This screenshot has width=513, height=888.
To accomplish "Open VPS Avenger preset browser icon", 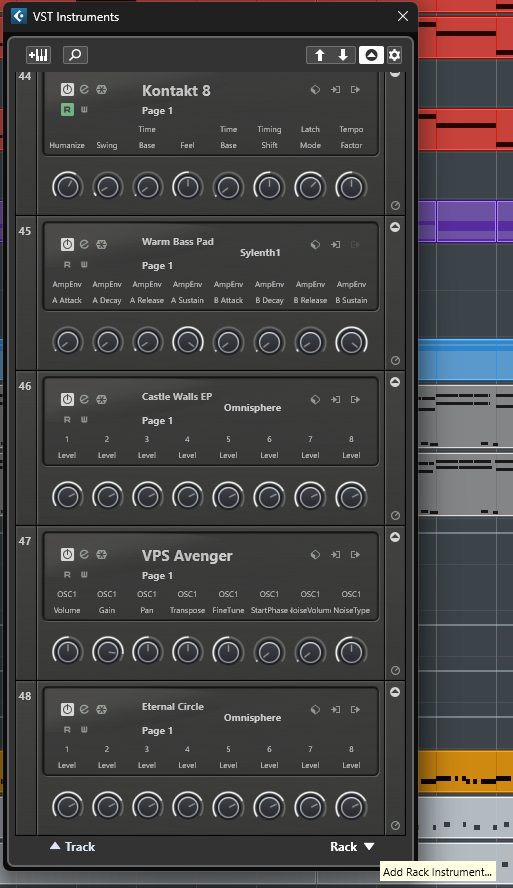I will pyautogui.click(x=315, y=554).
